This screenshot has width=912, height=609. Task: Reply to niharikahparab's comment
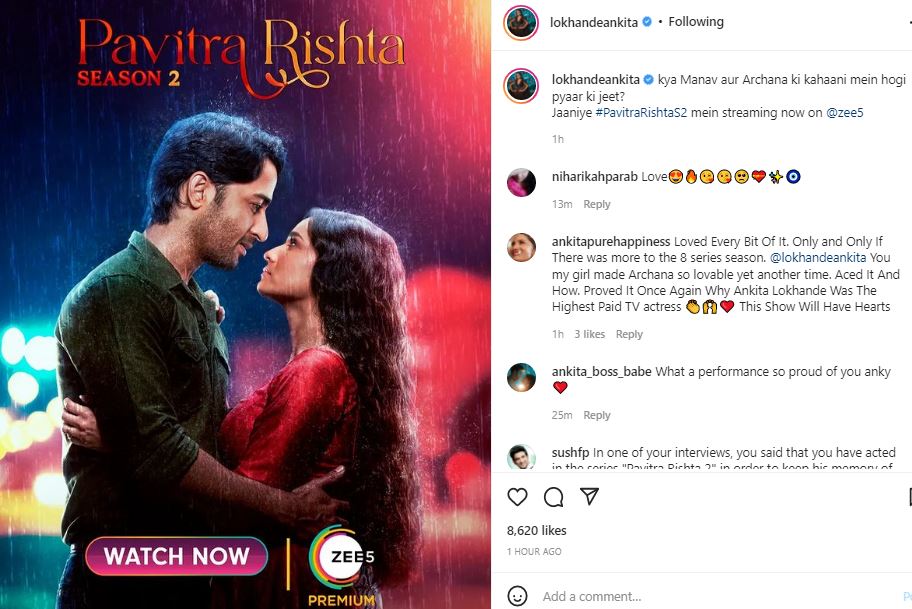tap(597, 204)
